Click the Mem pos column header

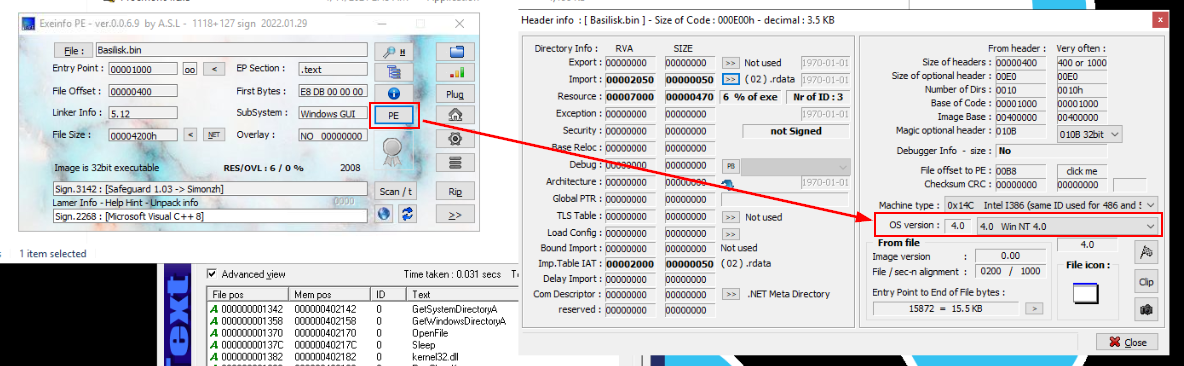pos(328,294)
